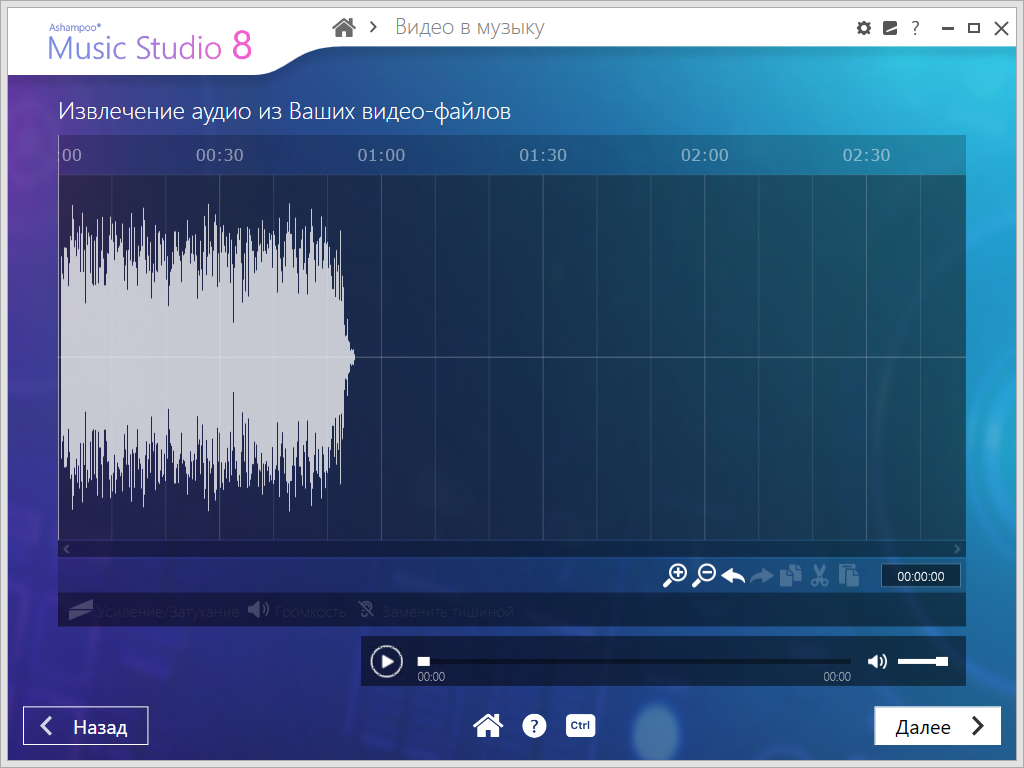Click the scissors cut icon
Screen dimensions: 1024x768
[820, 576]
